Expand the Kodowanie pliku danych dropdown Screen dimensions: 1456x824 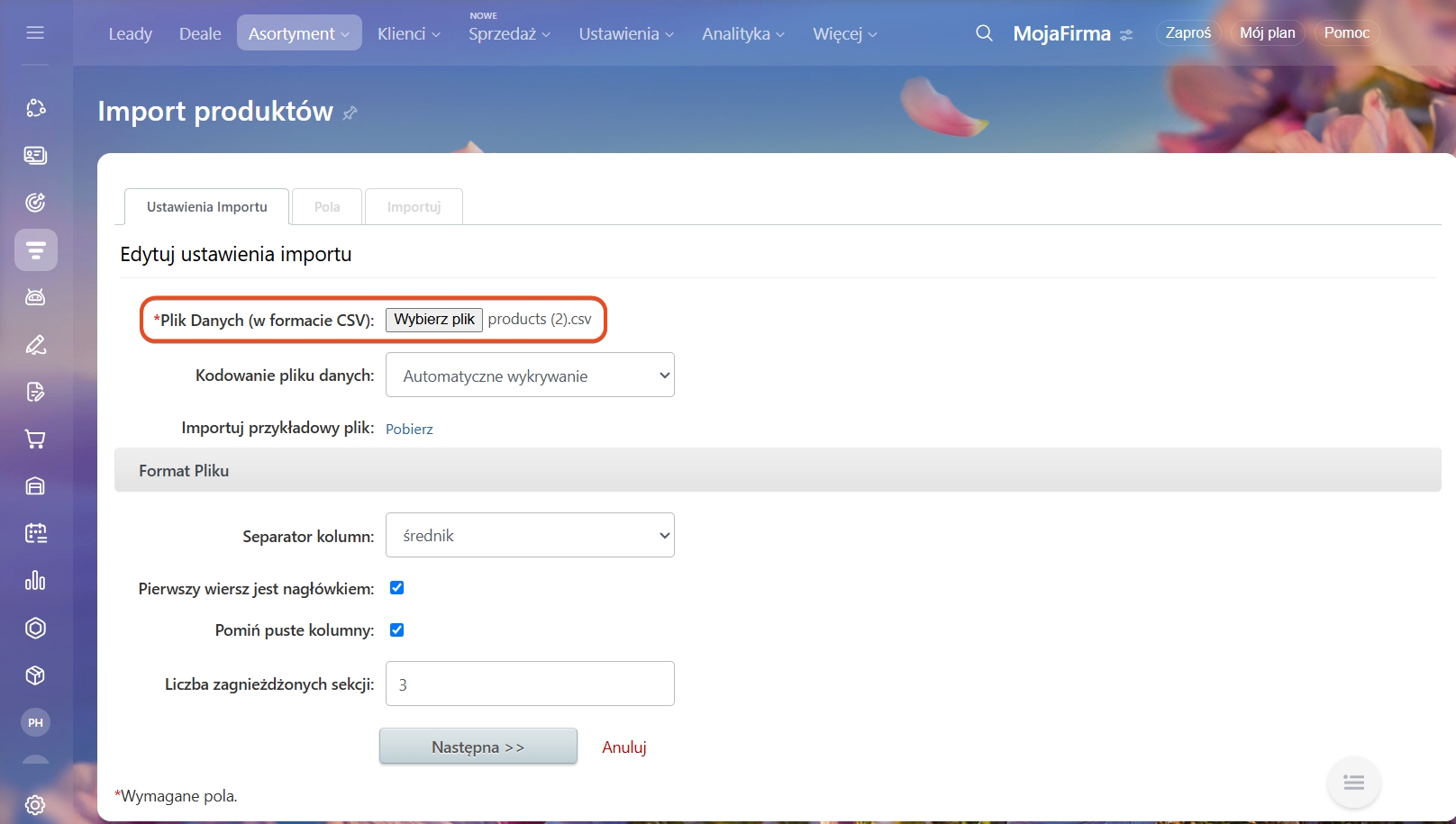pyautogui.click(x=530, y=376)
